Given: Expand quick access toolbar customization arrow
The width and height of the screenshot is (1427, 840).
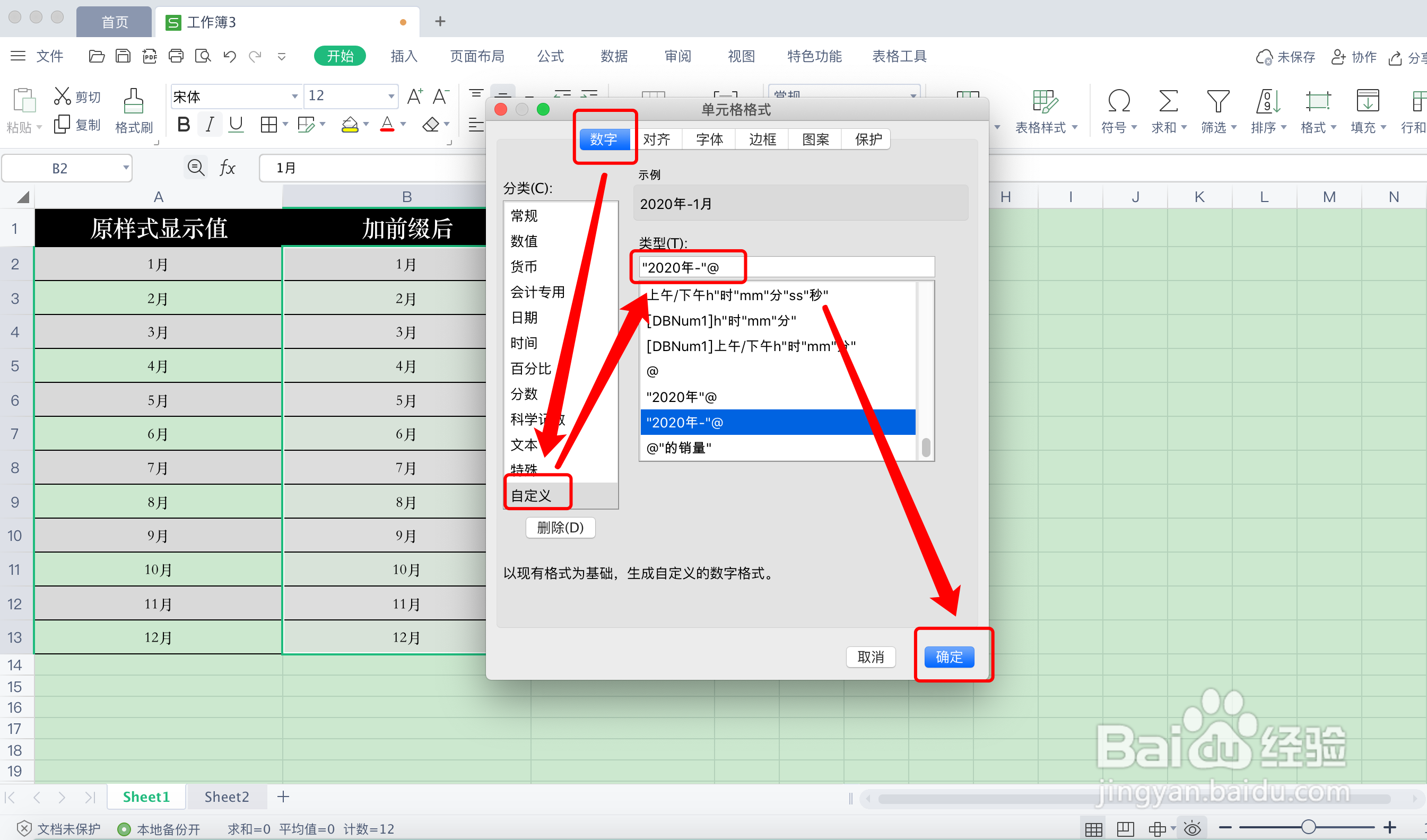Looking at the screenshot, I should click(282, 56).
